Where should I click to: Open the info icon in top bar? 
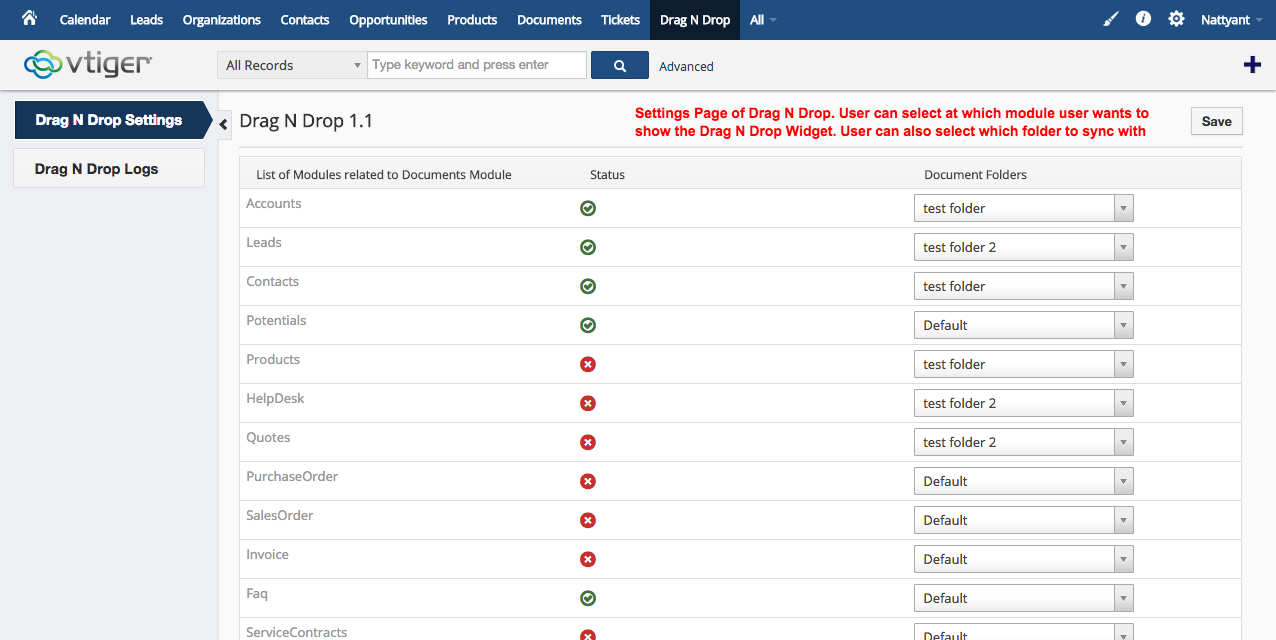point(1143,19)
